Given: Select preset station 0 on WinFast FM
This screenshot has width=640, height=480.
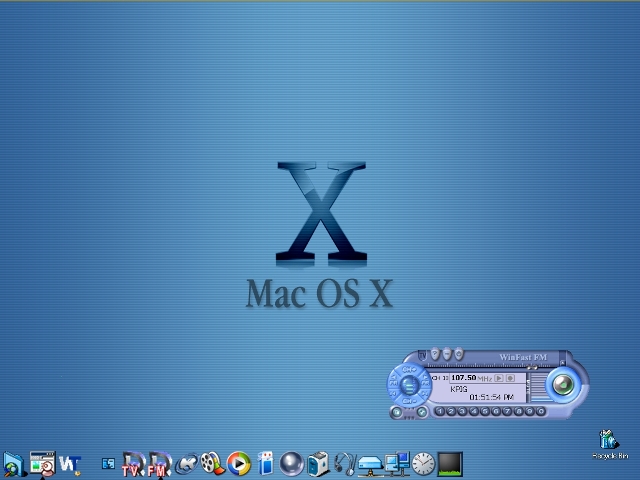Looking at the screenshot, I should [x=541, y=411].
